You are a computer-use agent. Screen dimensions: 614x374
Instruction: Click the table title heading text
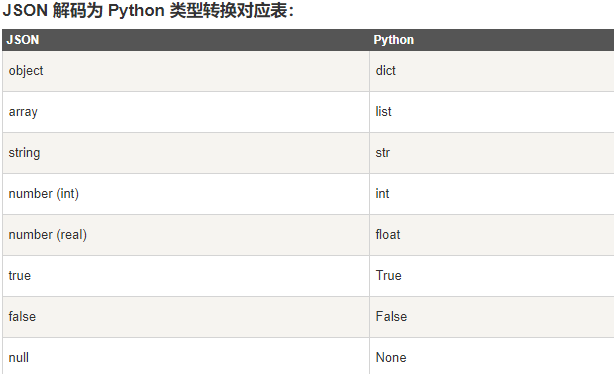click(x=148, y=11)
